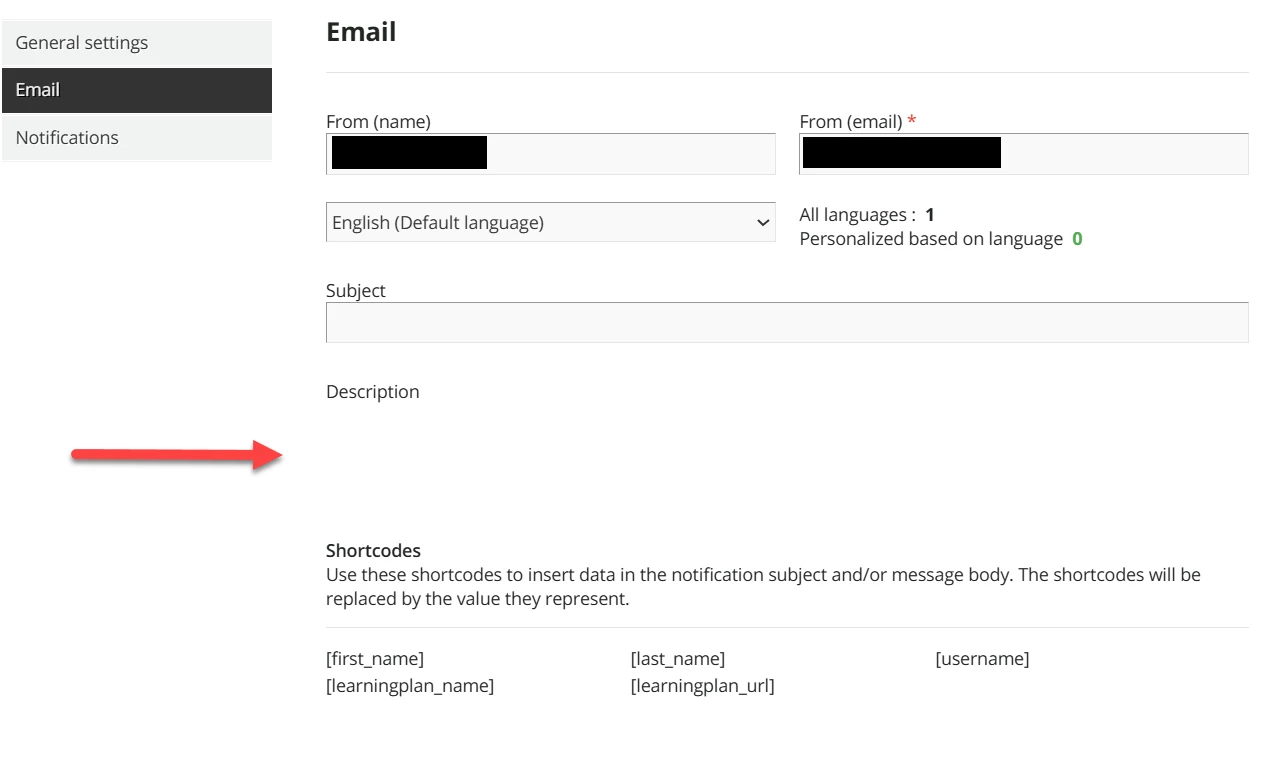
Task: Go to the Notifications section
Action: point(67,138)
